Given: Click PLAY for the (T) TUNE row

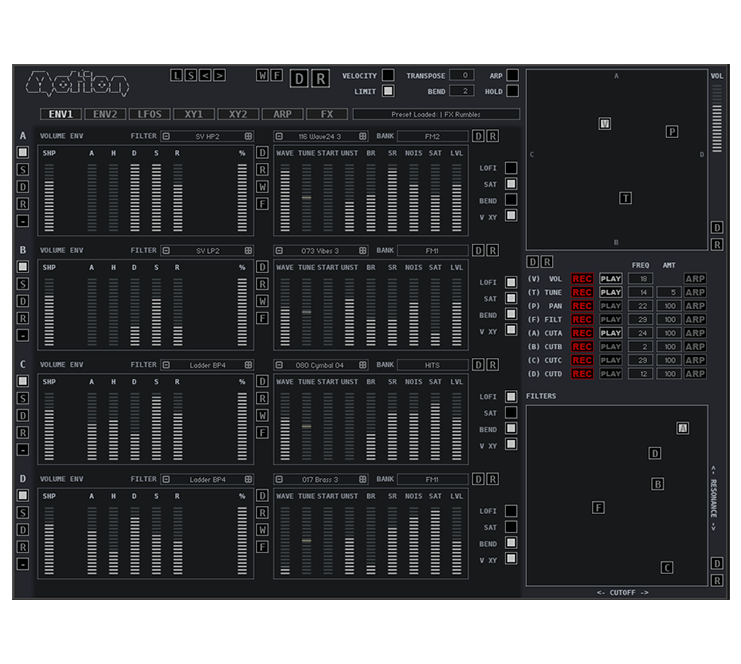Looking at the screenshot, I should tap(611, 292).
